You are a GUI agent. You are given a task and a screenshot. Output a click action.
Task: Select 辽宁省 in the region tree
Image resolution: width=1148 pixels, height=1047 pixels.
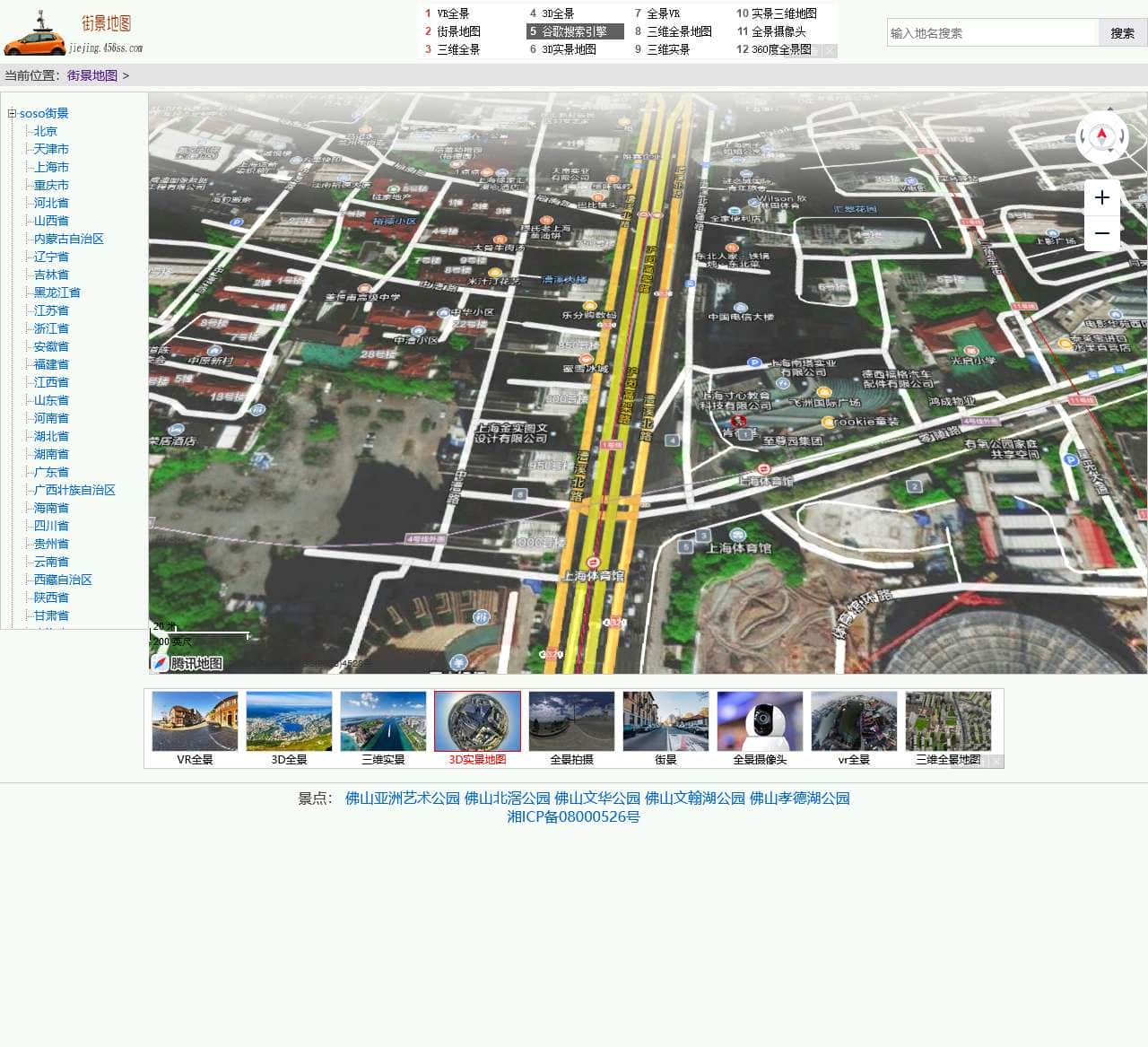pos(51,257)
